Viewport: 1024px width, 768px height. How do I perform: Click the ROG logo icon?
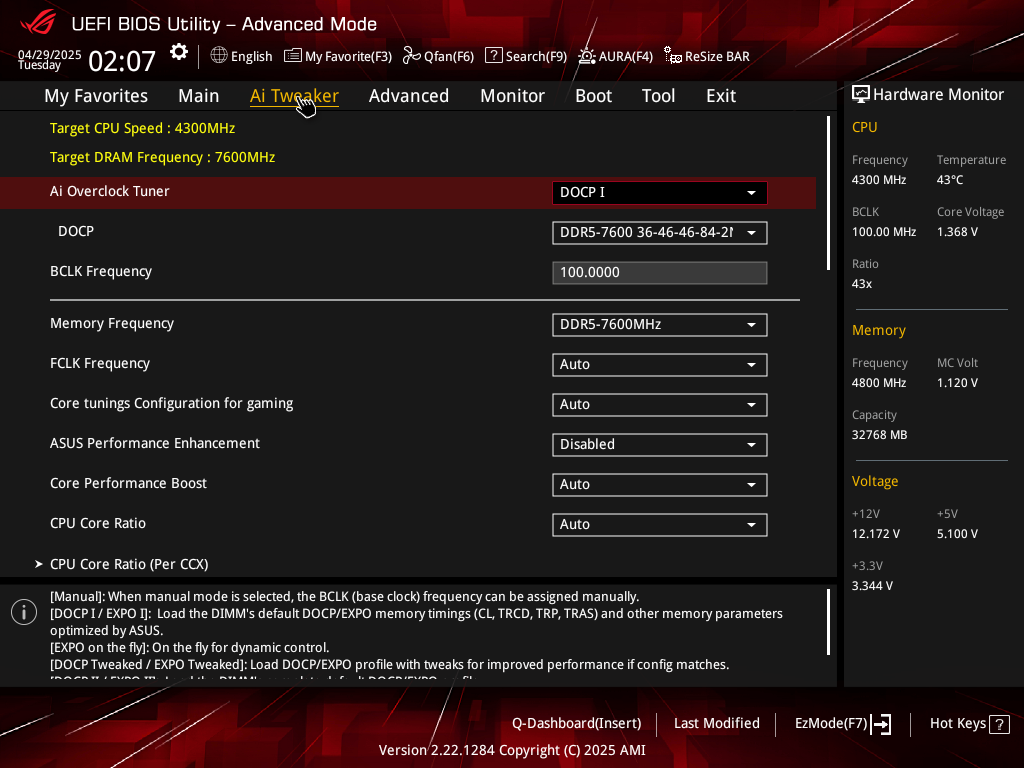click(38, 24)
